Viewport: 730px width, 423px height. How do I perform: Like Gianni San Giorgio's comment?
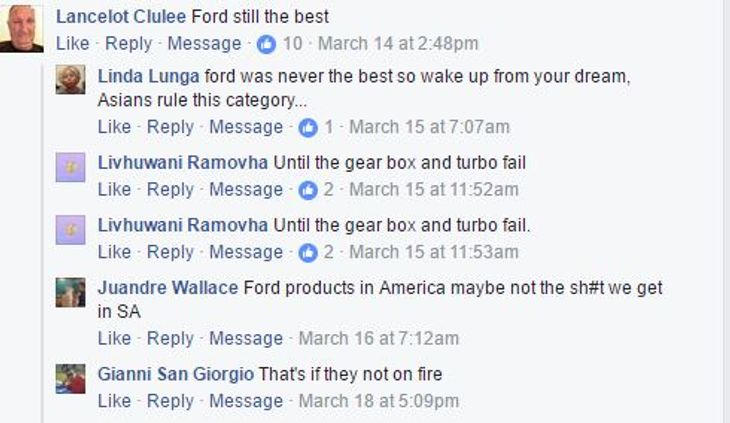click(114, 401)
